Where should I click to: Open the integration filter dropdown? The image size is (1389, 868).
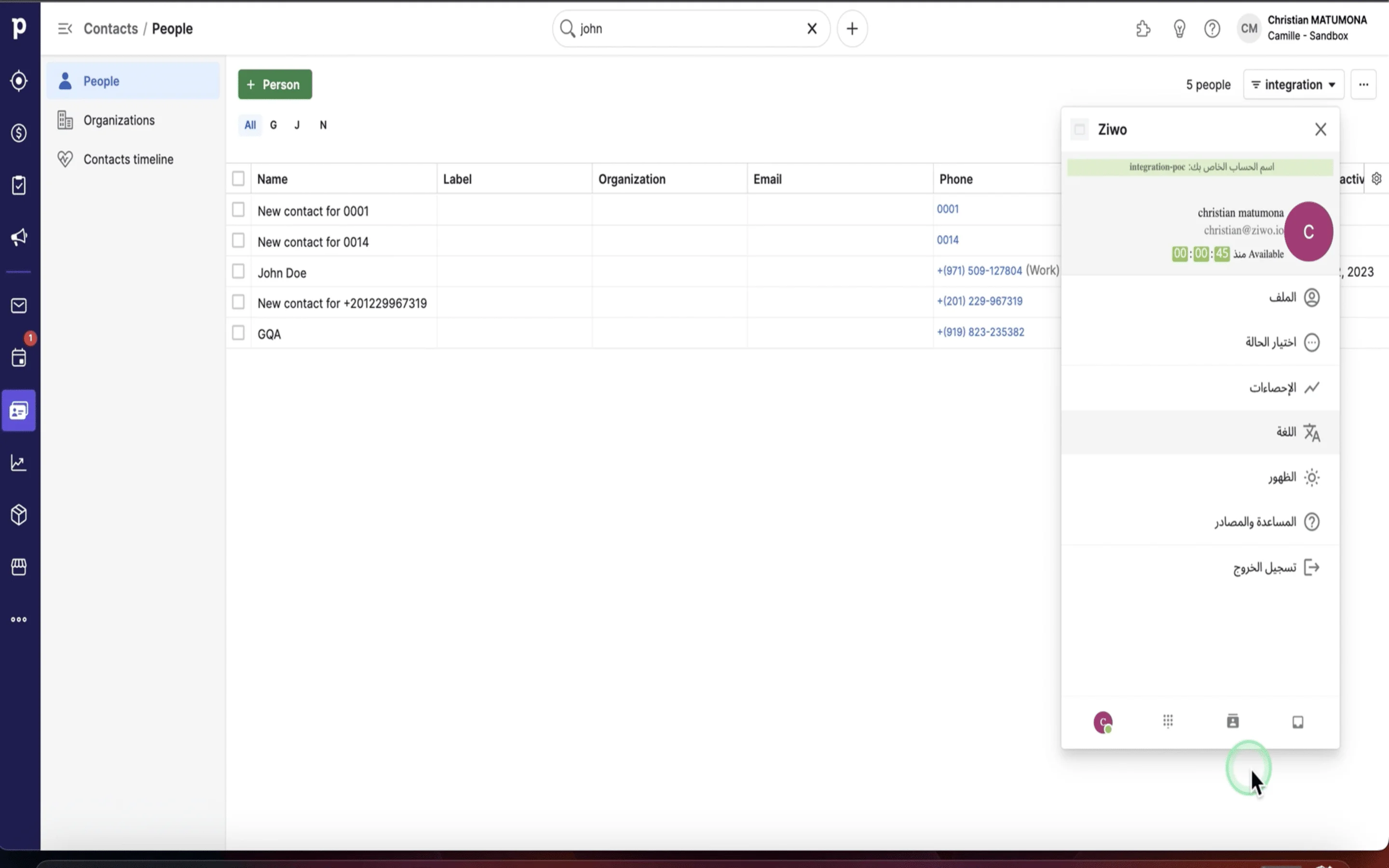click(1292, 84)
